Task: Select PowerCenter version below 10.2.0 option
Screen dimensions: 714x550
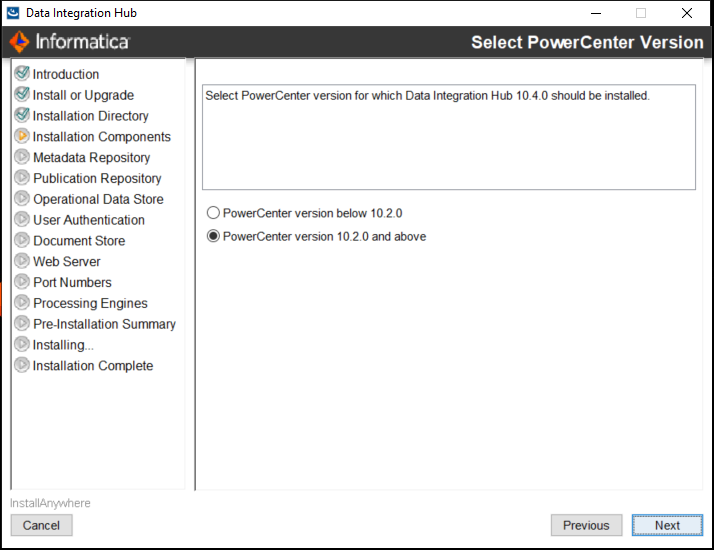Action: pyautogui.click(x=213, y=213)
